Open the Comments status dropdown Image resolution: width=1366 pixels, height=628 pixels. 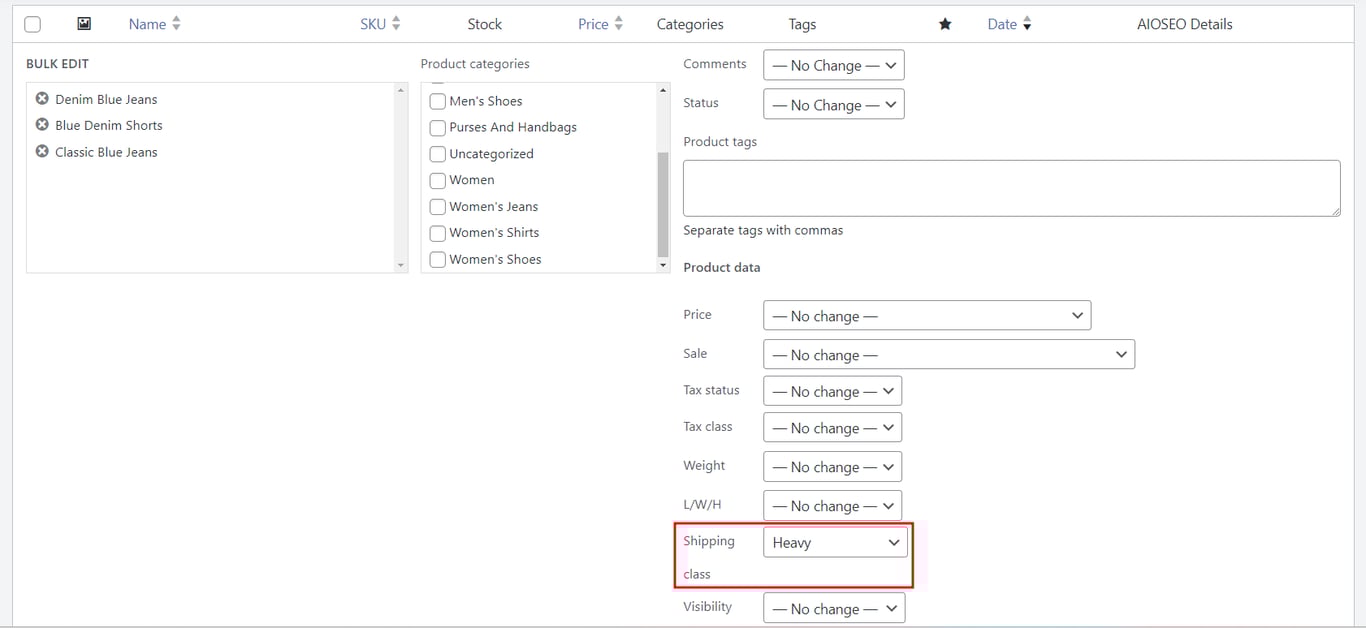pyautogui.click(x=833, y=64)
